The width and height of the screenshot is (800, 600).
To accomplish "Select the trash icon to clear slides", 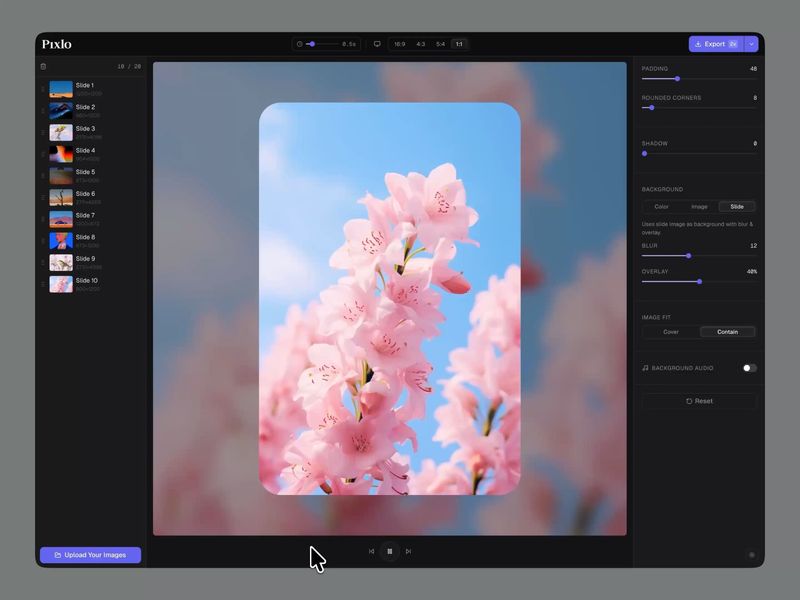I will tap(43, 65).
